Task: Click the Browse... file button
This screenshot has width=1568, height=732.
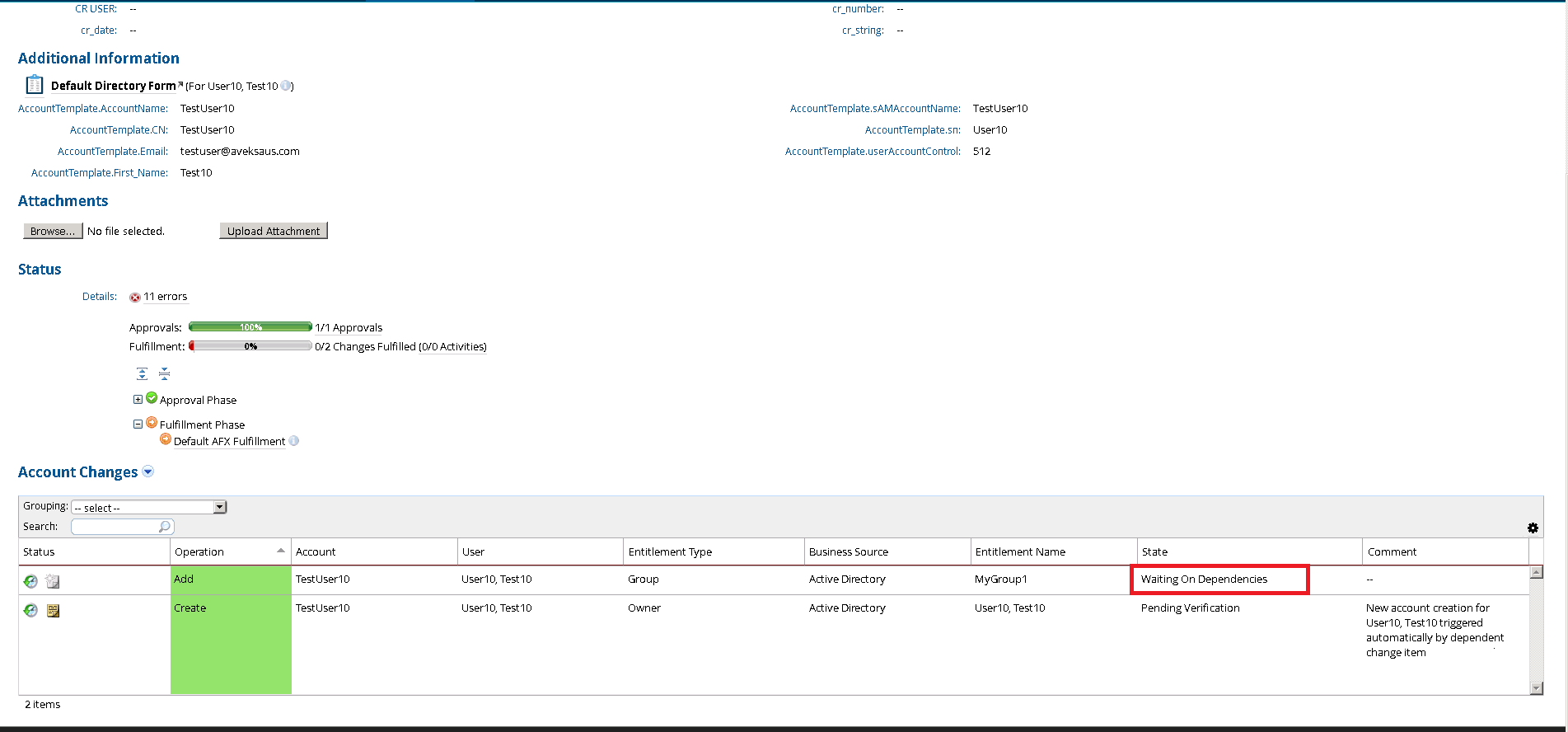Action: [x=53, y=232]
